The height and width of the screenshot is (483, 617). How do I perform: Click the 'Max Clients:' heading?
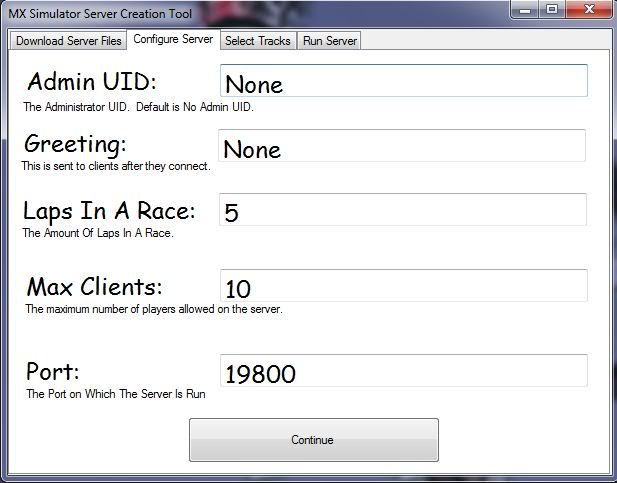point(94,287)
